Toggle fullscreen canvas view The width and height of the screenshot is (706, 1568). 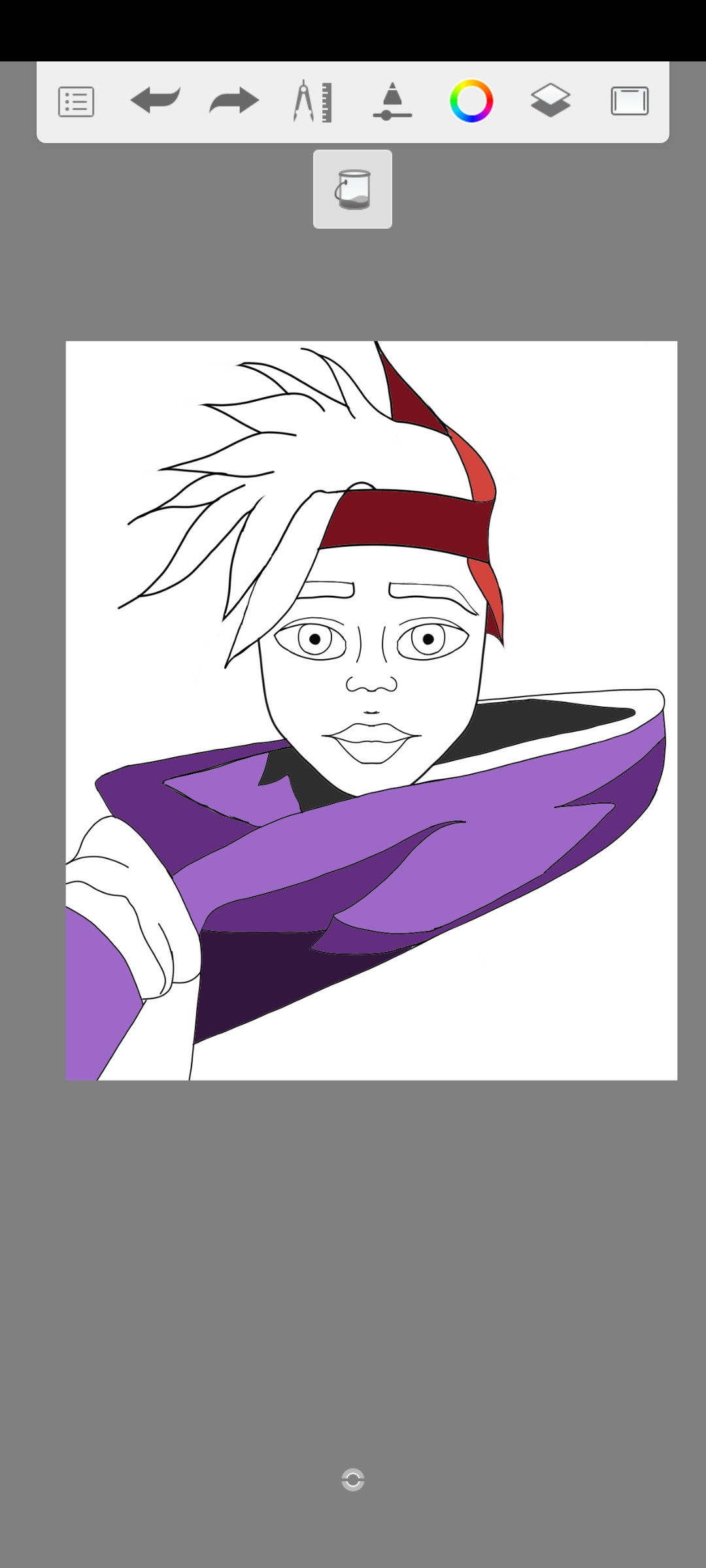point(630,101)
